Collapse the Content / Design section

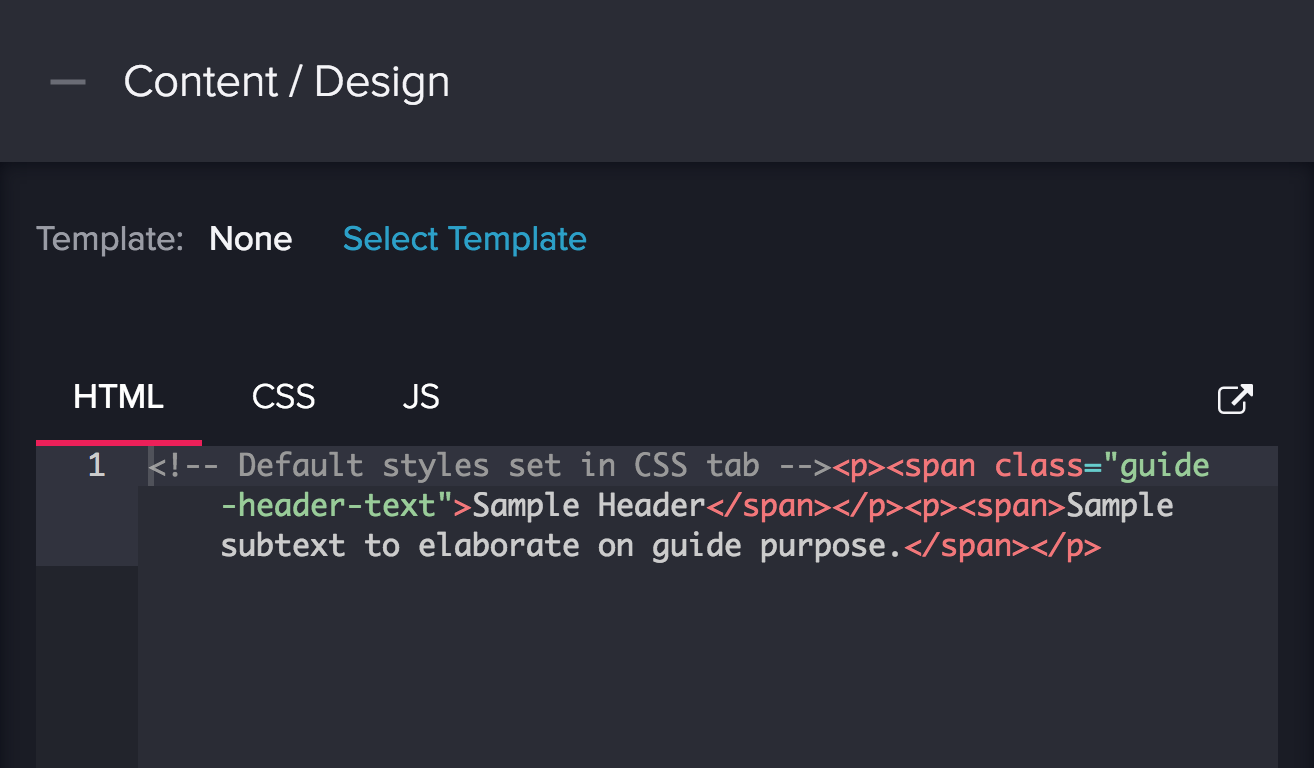click(x=68, y=82)
